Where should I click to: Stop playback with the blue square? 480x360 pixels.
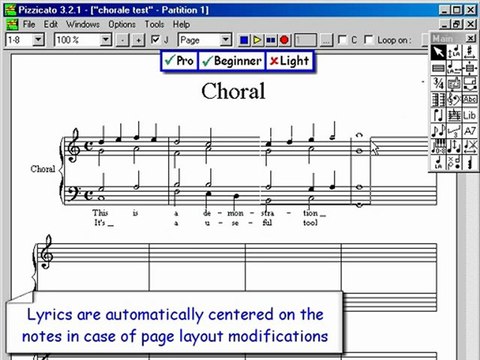point(244,40)
